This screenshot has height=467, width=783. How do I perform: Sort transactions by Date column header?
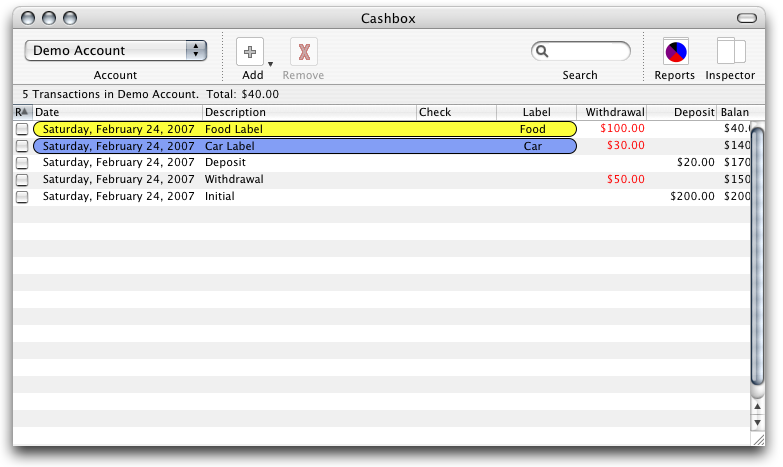tap(118, 112)
